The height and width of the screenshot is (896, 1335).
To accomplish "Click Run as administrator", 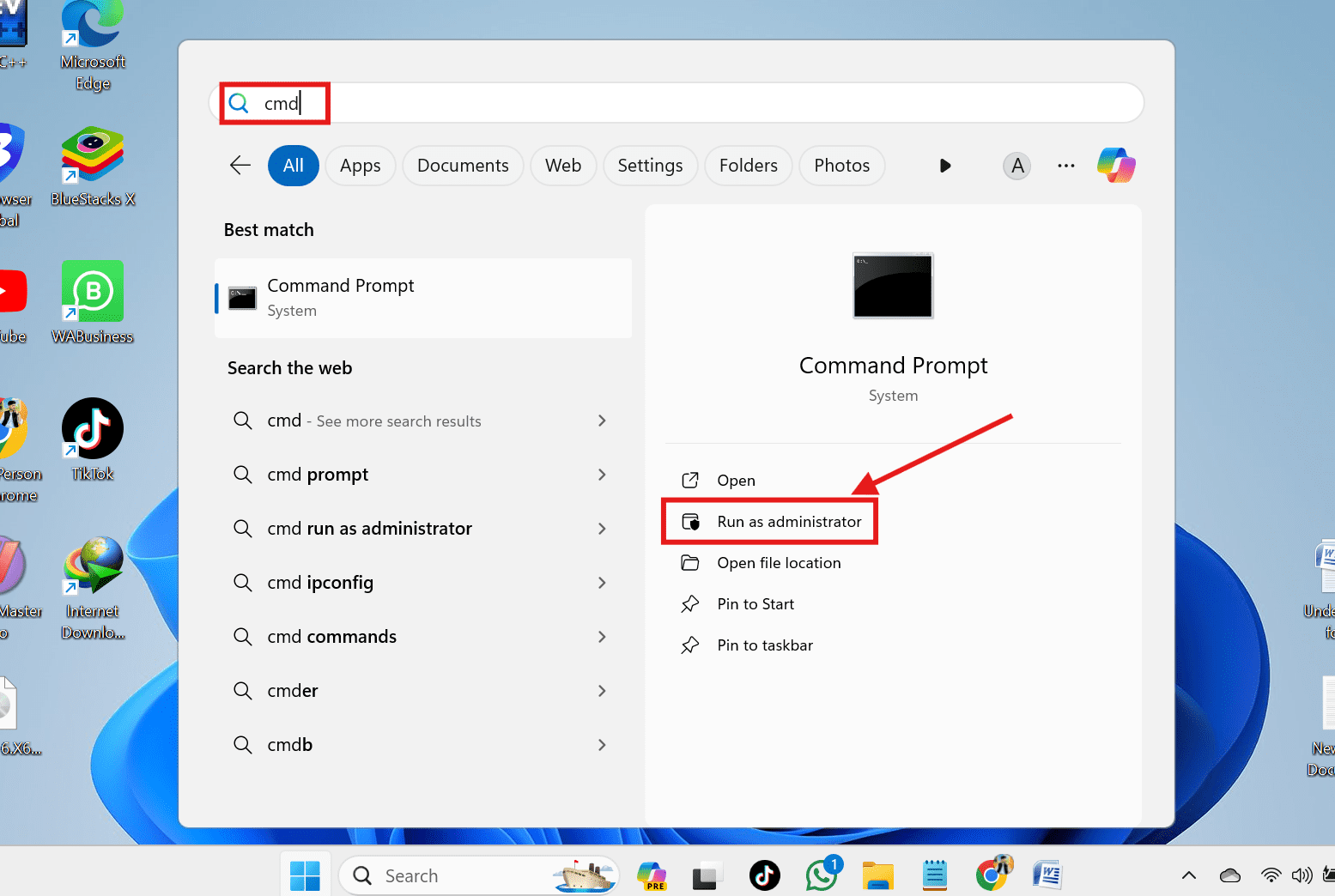I will click(789, 521).
